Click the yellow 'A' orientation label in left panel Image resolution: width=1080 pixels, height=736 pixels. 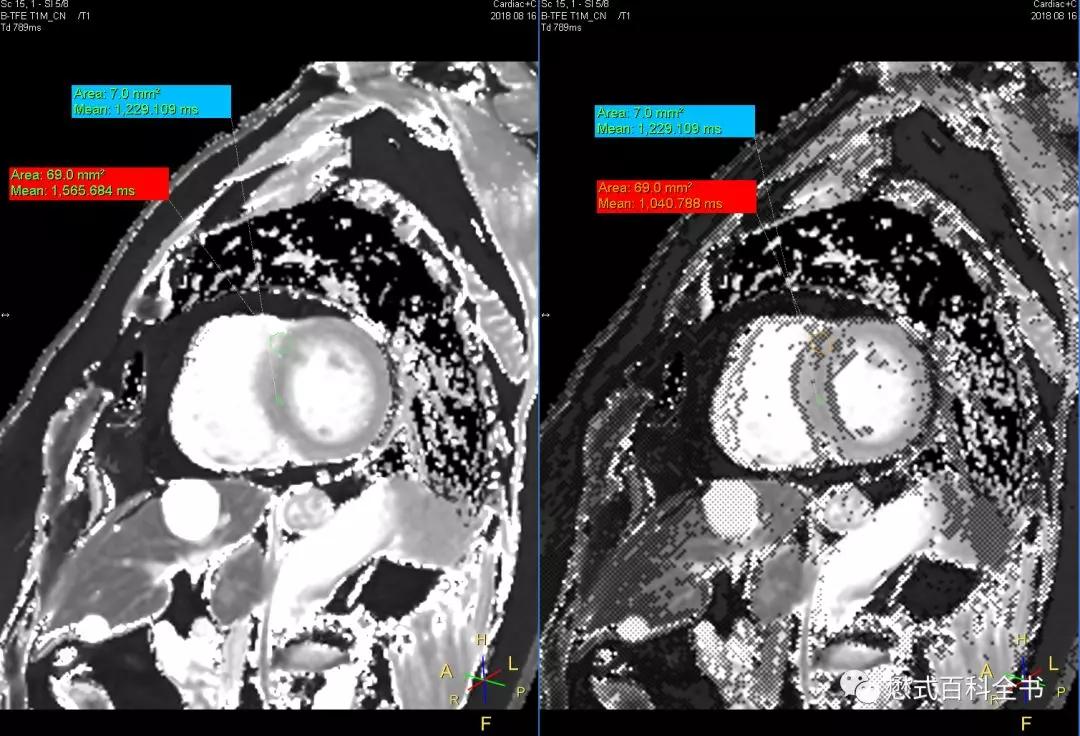(447, 671)
